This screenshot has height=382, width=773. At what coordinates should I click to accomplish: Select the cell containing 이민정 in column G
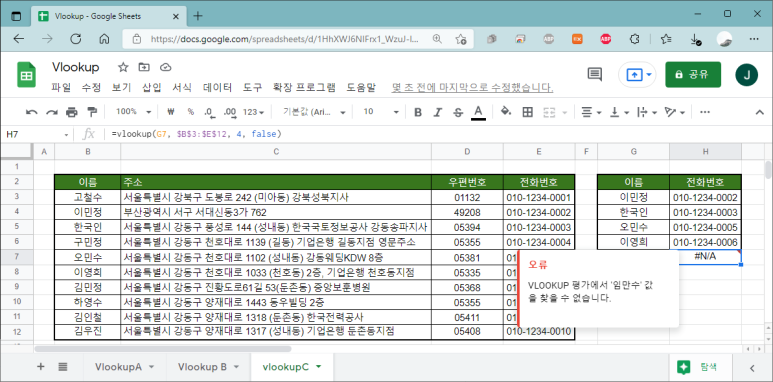(633, 198)
